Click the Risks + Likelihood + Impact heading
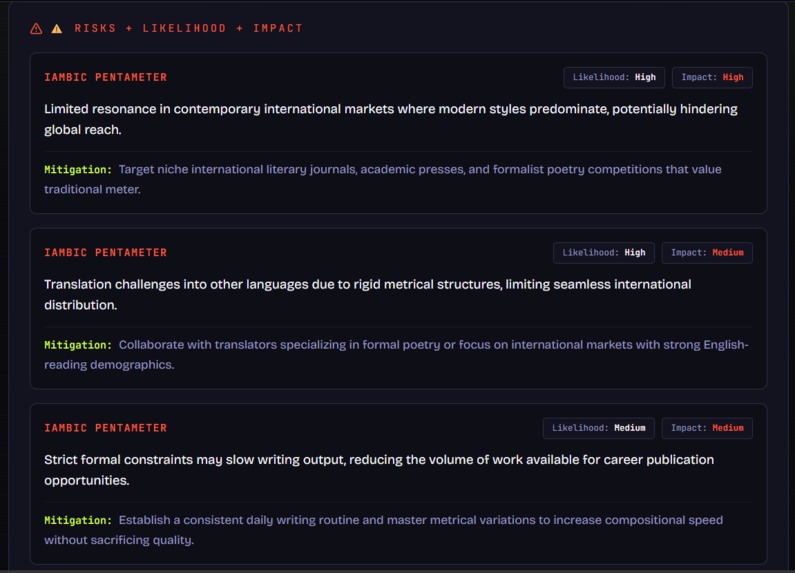Image resolution: width=795 pixels, height=573 pixels. (x=189, y=28)
